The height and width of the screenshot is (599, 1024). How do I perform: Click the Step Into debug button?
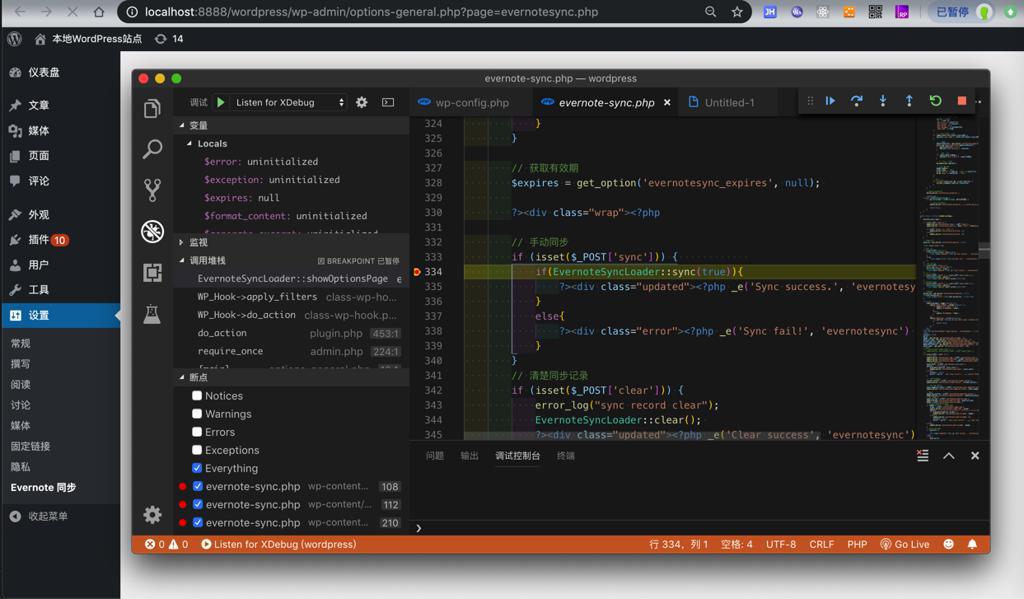tap(883, 101)
